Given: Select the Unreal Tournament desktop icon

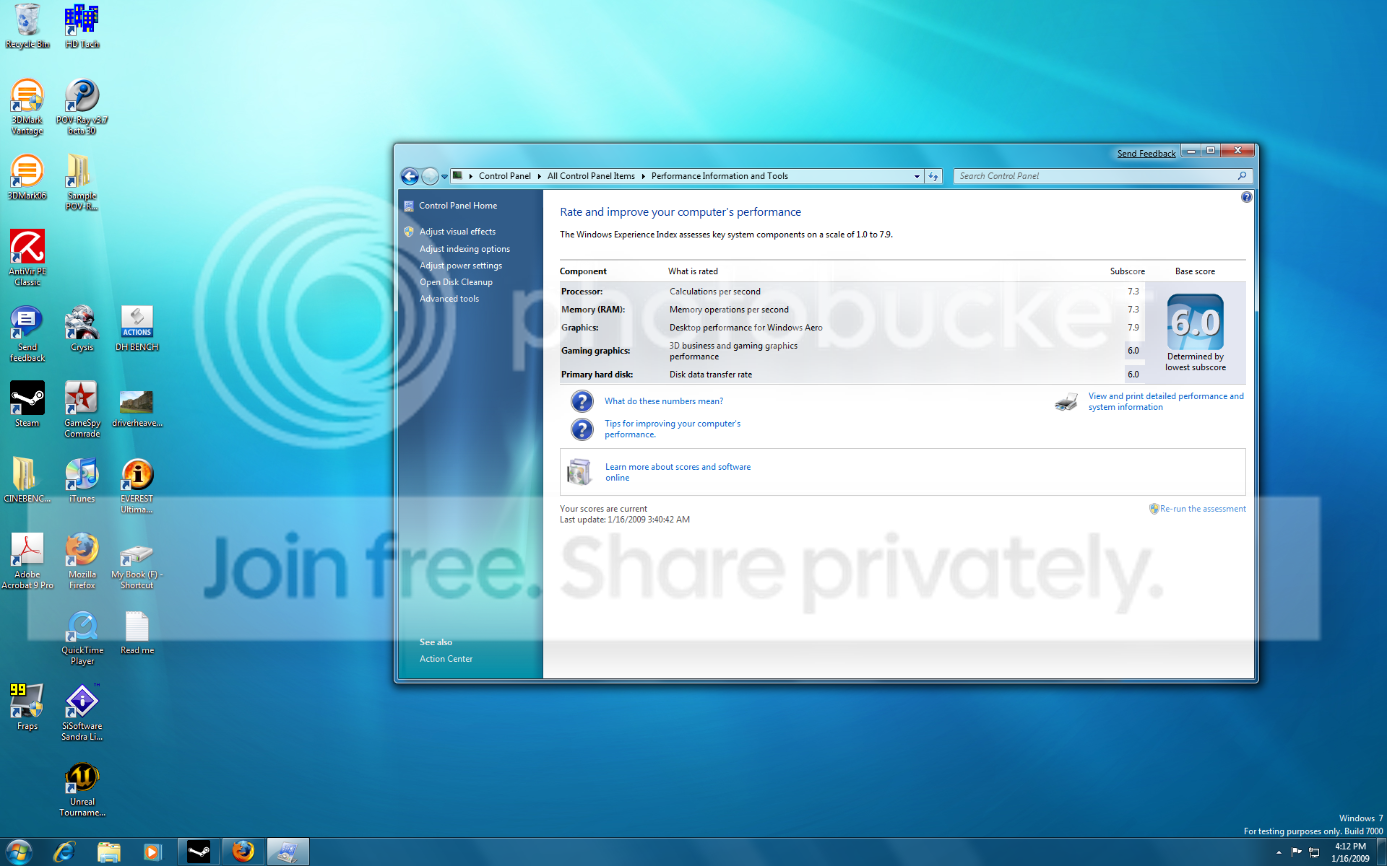Looking at the screenshot, I should tap(82, 789).
